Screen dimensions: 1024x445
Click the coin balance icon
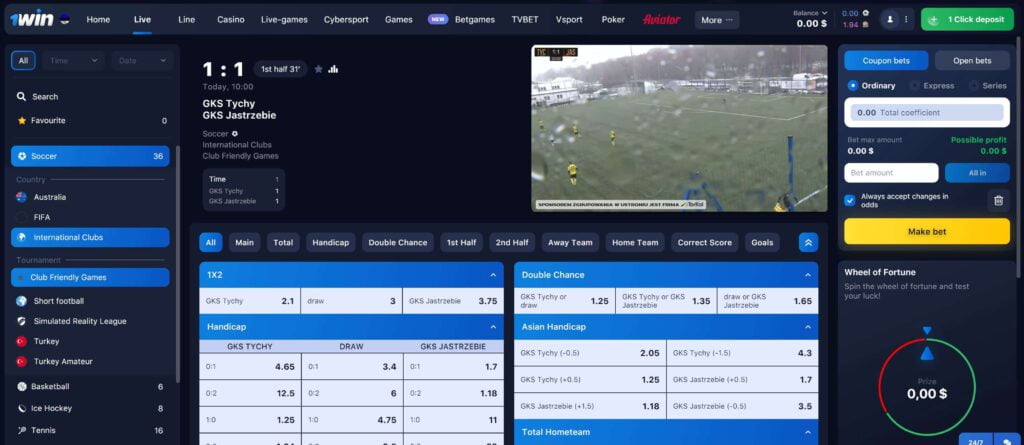[x=865, y=13]
